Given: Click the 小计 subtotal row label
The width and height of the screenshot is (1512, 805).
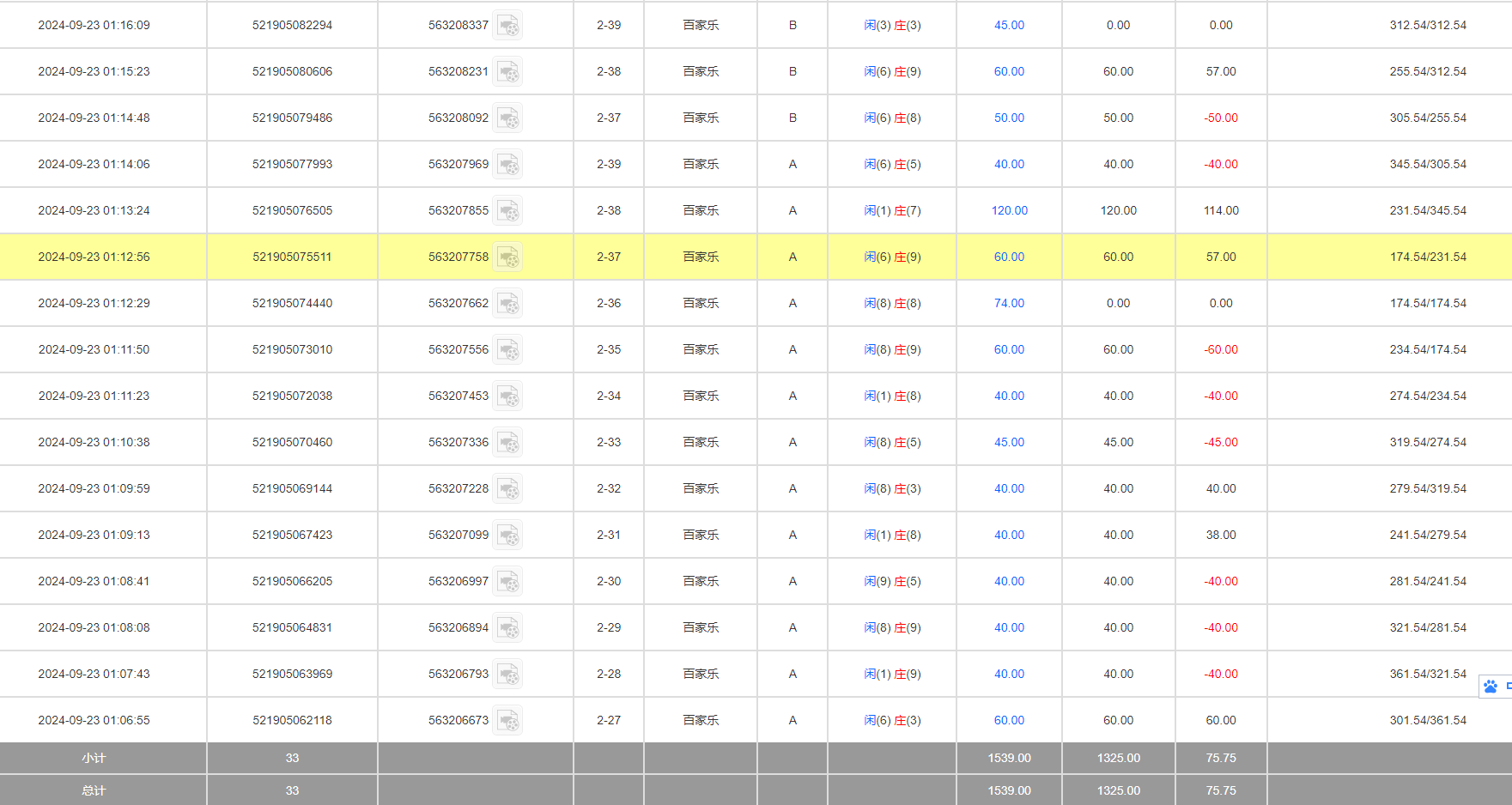Looking at the screenshot, I should (x=94, y=759).
